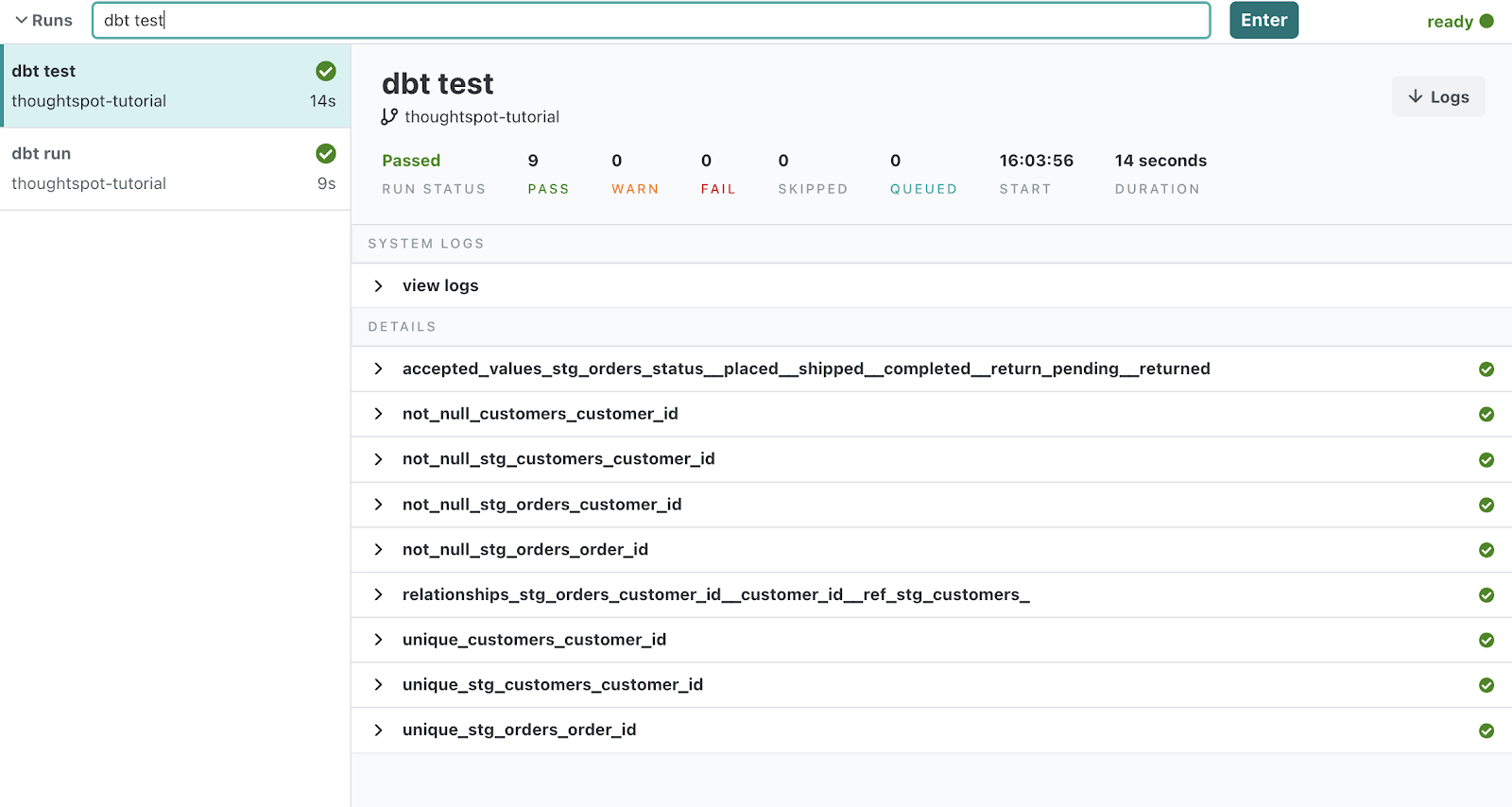Viewport: 1512px width, 807px height.
Task: Expand not_null_stg_customers_customer_id details
Action: [379, 459]
